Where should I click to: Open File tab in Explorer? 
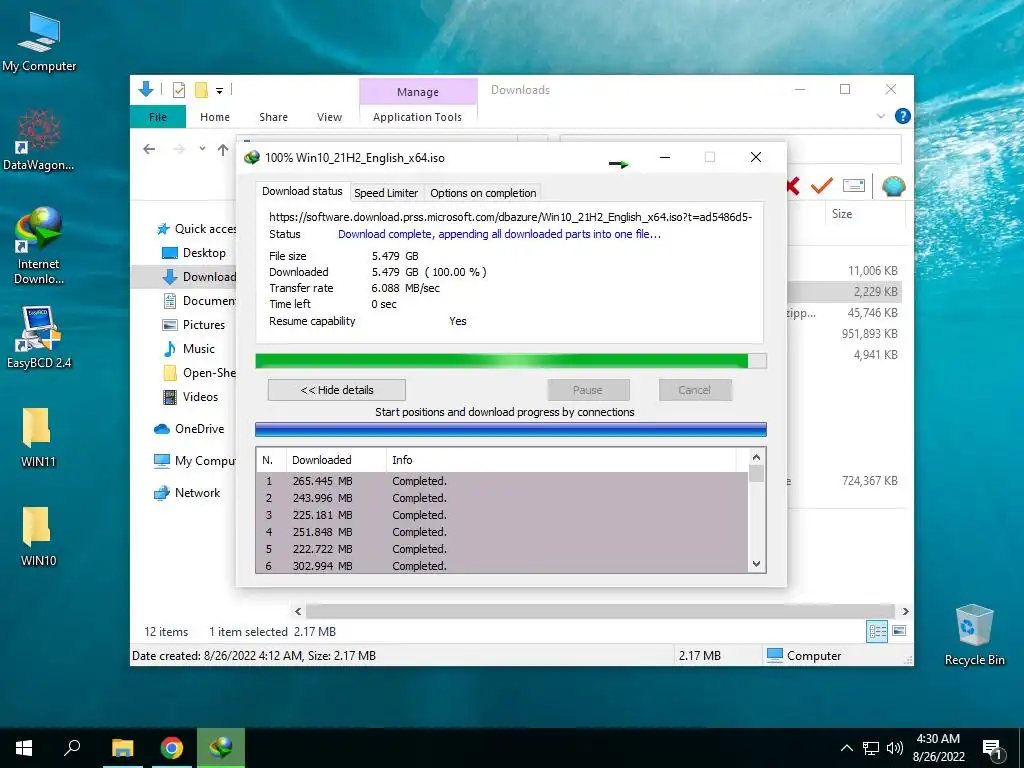(158, 117)
